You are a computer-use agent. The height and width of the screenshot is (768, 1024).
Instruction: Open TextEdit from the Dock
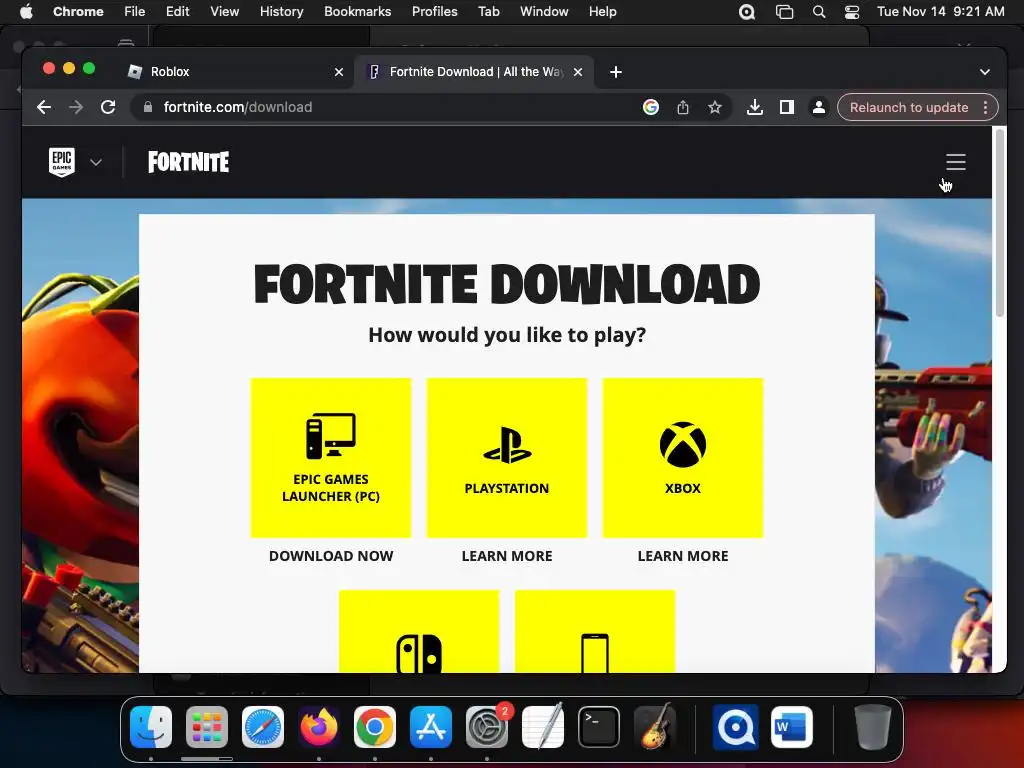[x=543, y=727]
